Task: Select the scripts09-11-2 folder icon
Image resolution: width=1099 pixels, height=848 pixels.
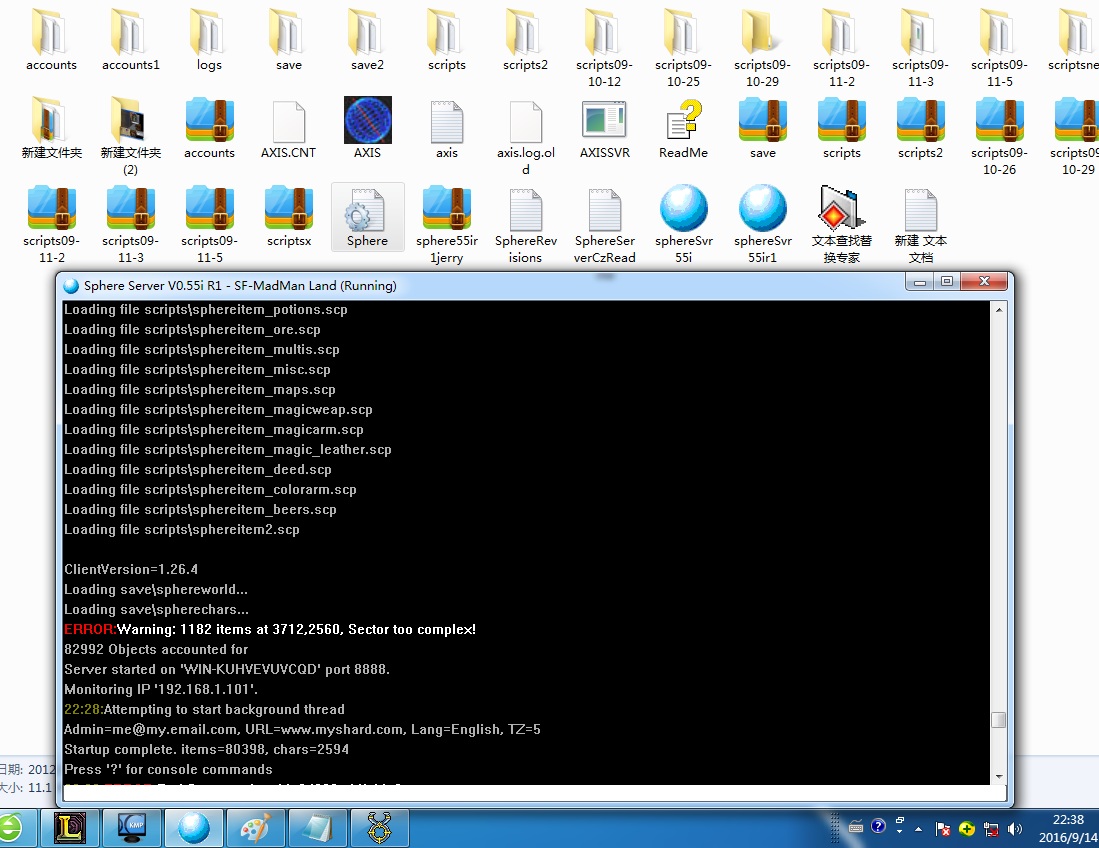Action: (x=842, y=32)
